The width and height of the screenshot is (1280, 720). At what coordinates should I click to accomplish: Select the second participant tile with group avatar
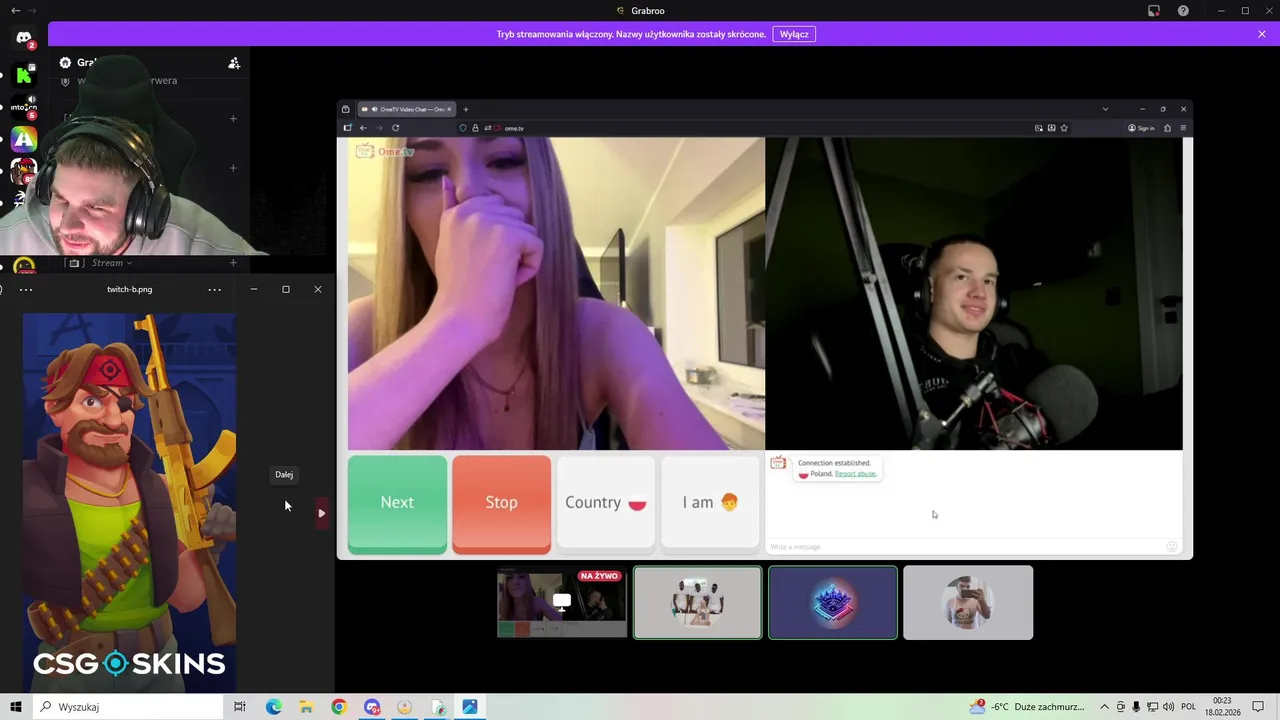point(698,602)
